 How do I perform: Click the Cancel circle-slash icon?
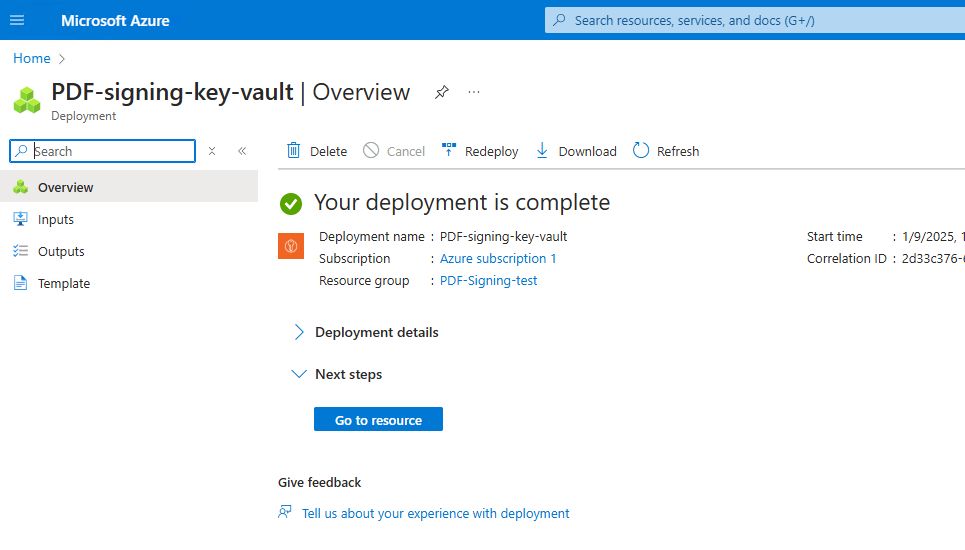[x=371, y=150]
